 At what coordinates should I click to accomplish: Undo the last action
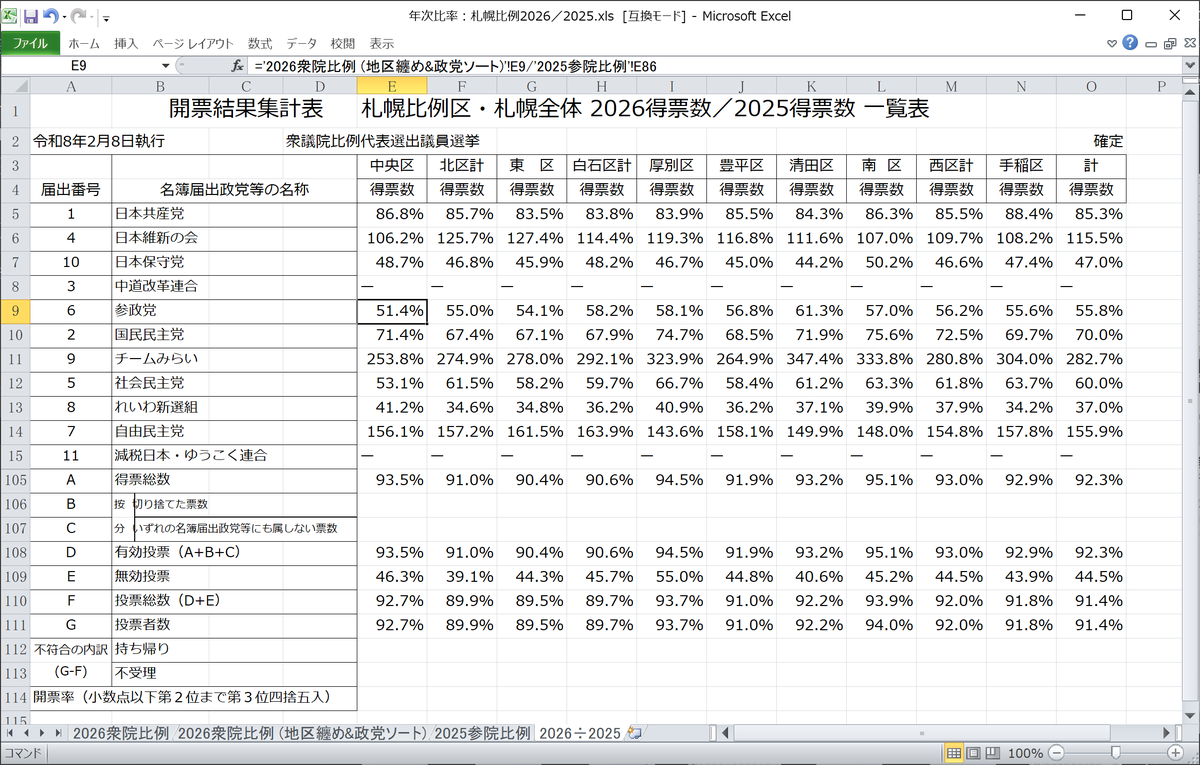(50, 16)
